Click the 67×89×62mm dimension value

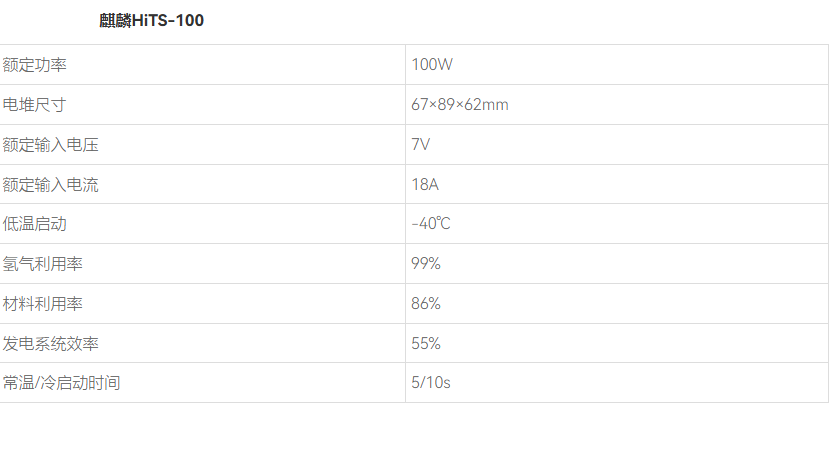pos(460,105)
